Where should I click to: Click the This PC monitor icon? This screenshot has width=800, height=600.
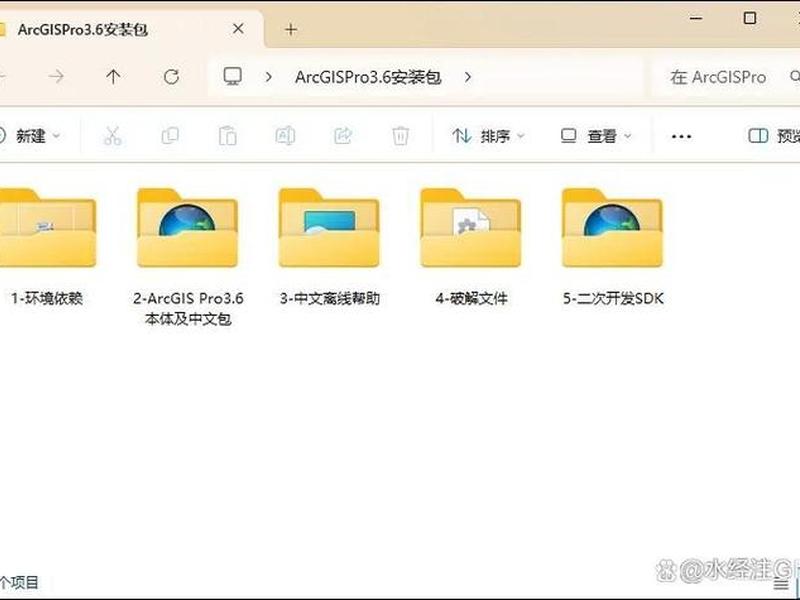[x=233, y=77]
